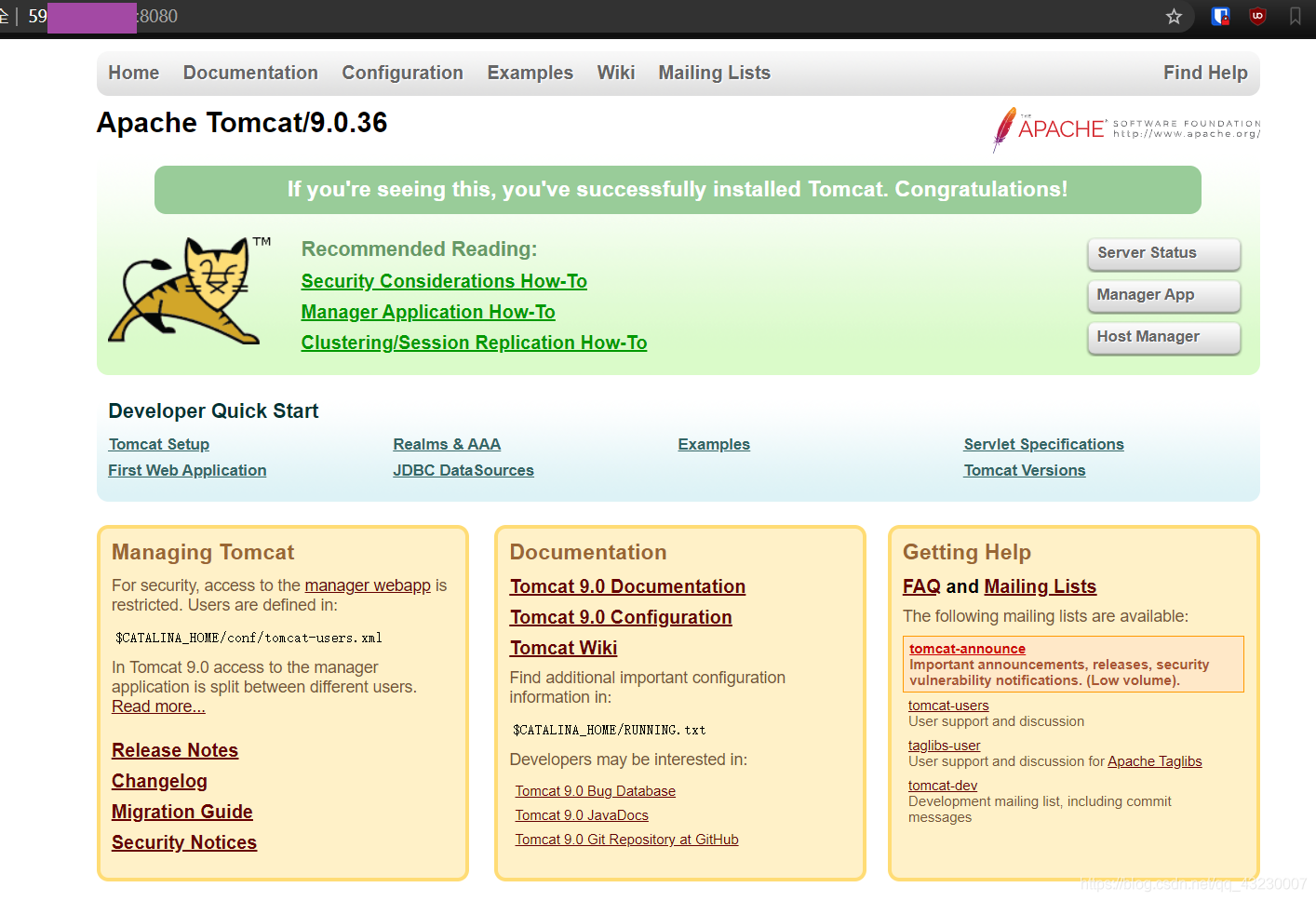The width and height of the screenshot is (1316, 901).
Task: Open the Release Notes link
Action: tap(175, 750)
